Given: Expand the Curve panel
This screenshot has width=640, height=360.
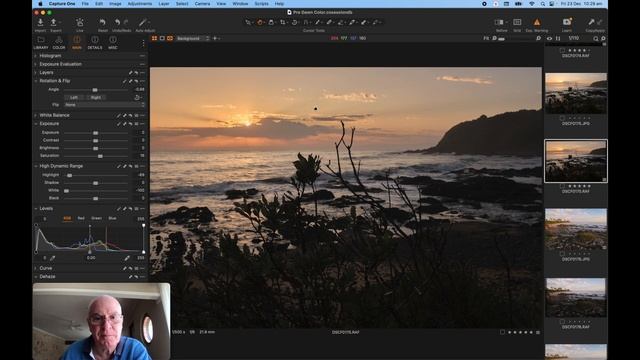Looking at the screenshot, I should click(36, 268).
